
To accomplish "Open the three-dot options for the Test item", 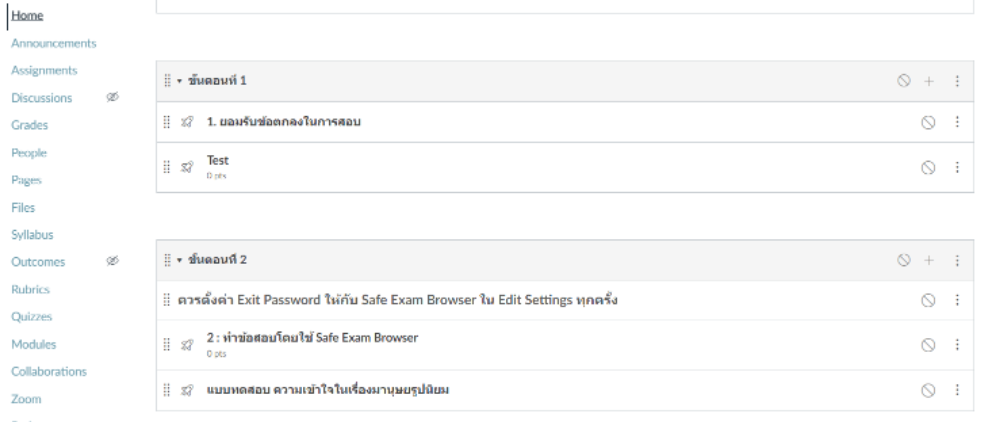I will coord(957,167).
